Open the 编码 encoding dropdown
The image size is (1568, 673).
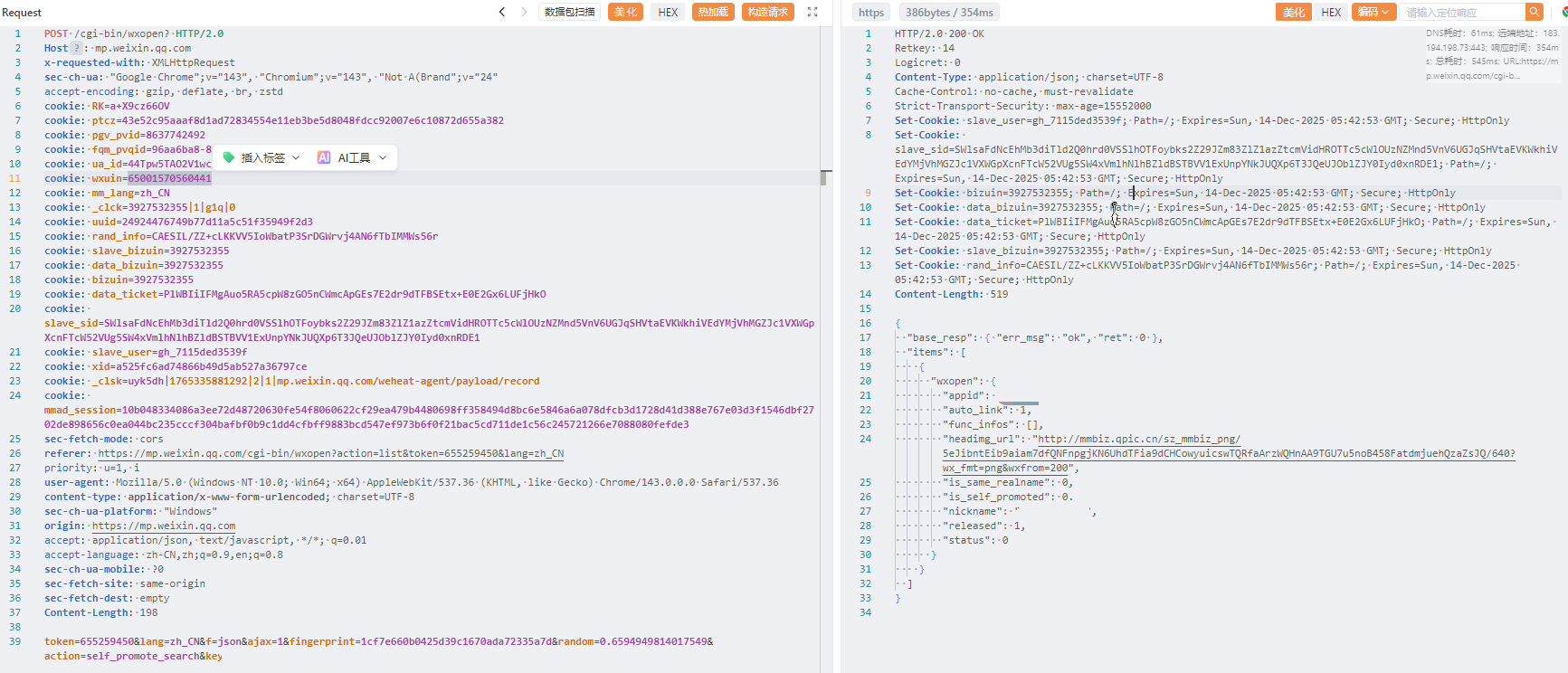point(1373,12)
